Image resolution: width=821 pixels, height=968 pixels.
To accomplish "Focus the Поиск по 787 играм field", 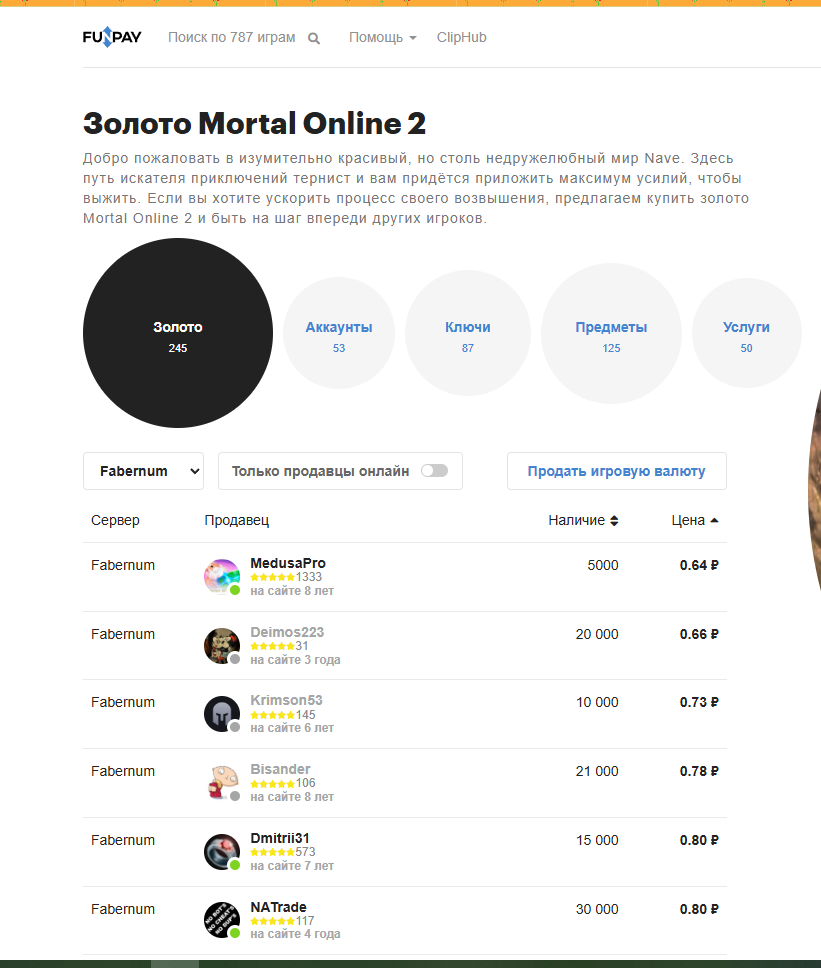I will (x=231, y=37).
